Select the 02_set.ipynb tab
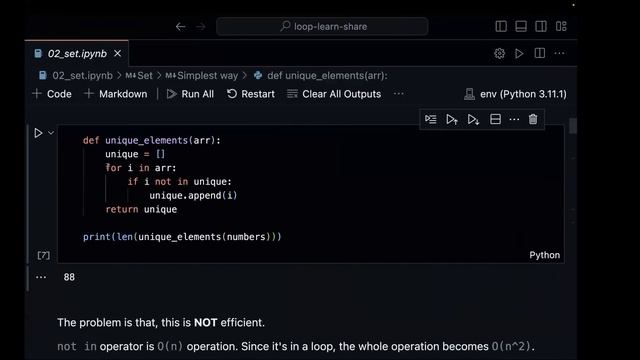 [77, 53]
